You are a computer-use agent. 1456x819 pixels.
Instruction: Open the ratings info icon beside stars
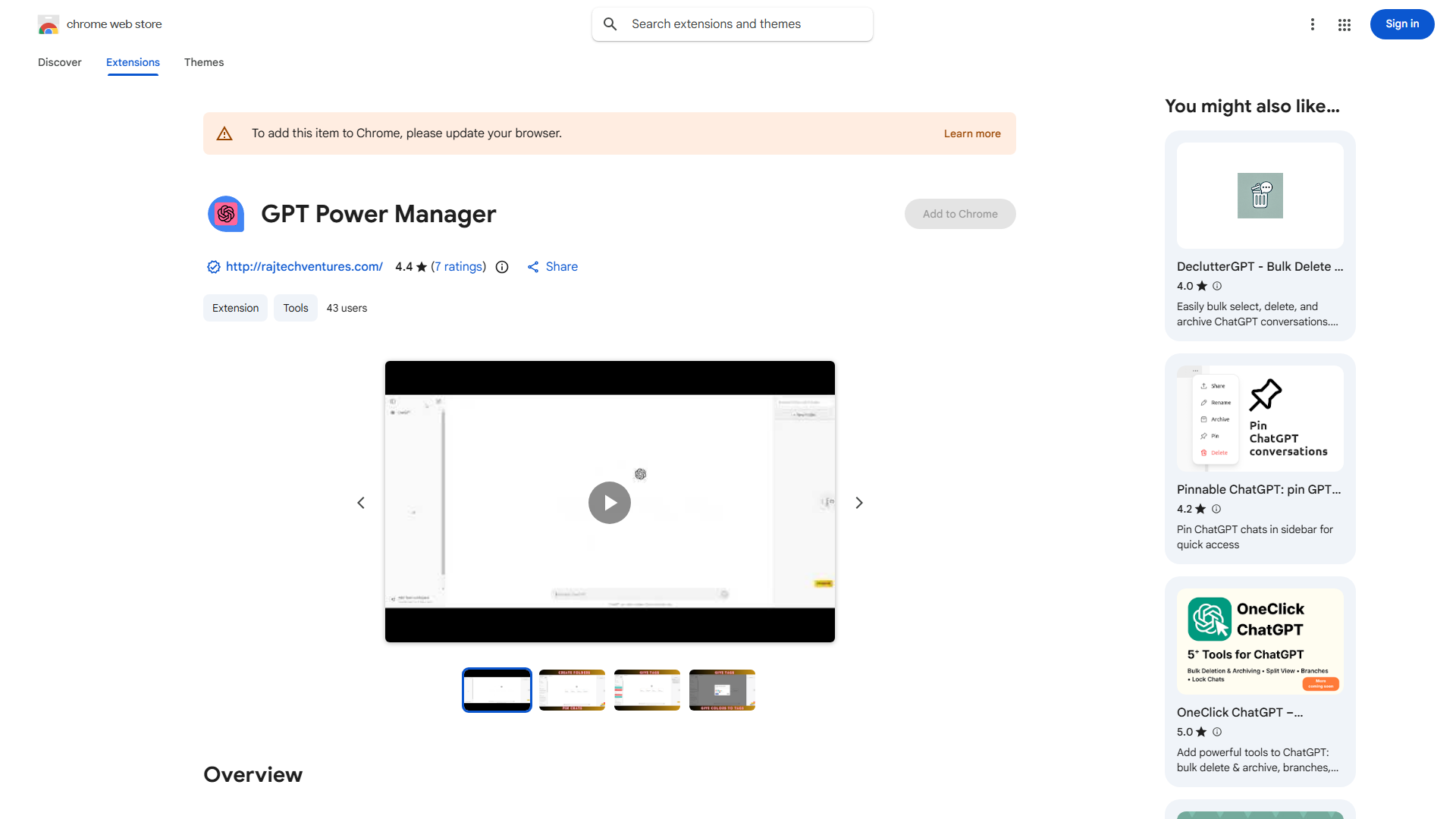point(501,267)
